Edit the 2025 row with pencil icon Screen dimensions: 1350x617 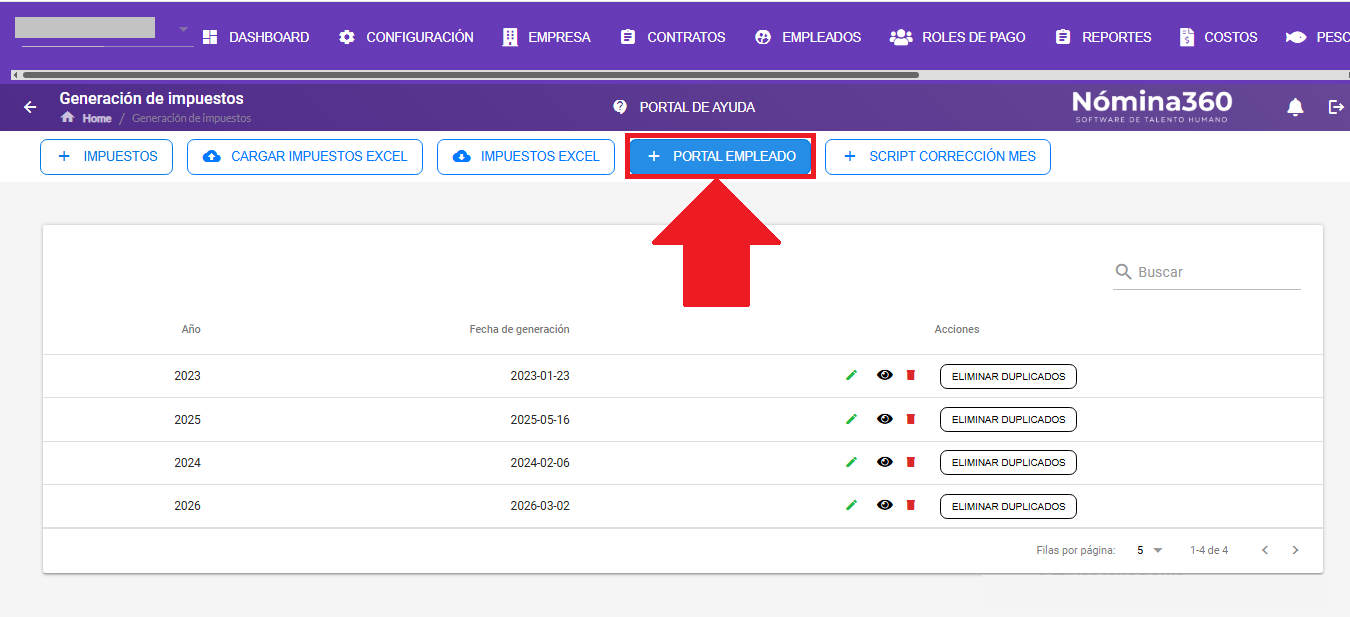[851, 419]
